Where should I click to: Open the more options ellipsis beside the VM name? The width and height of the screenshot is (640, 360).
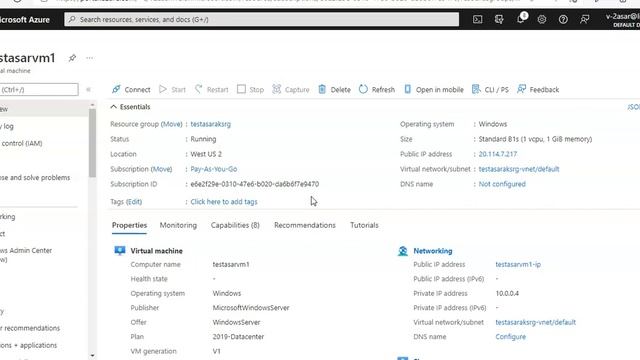tap(89, 58)
